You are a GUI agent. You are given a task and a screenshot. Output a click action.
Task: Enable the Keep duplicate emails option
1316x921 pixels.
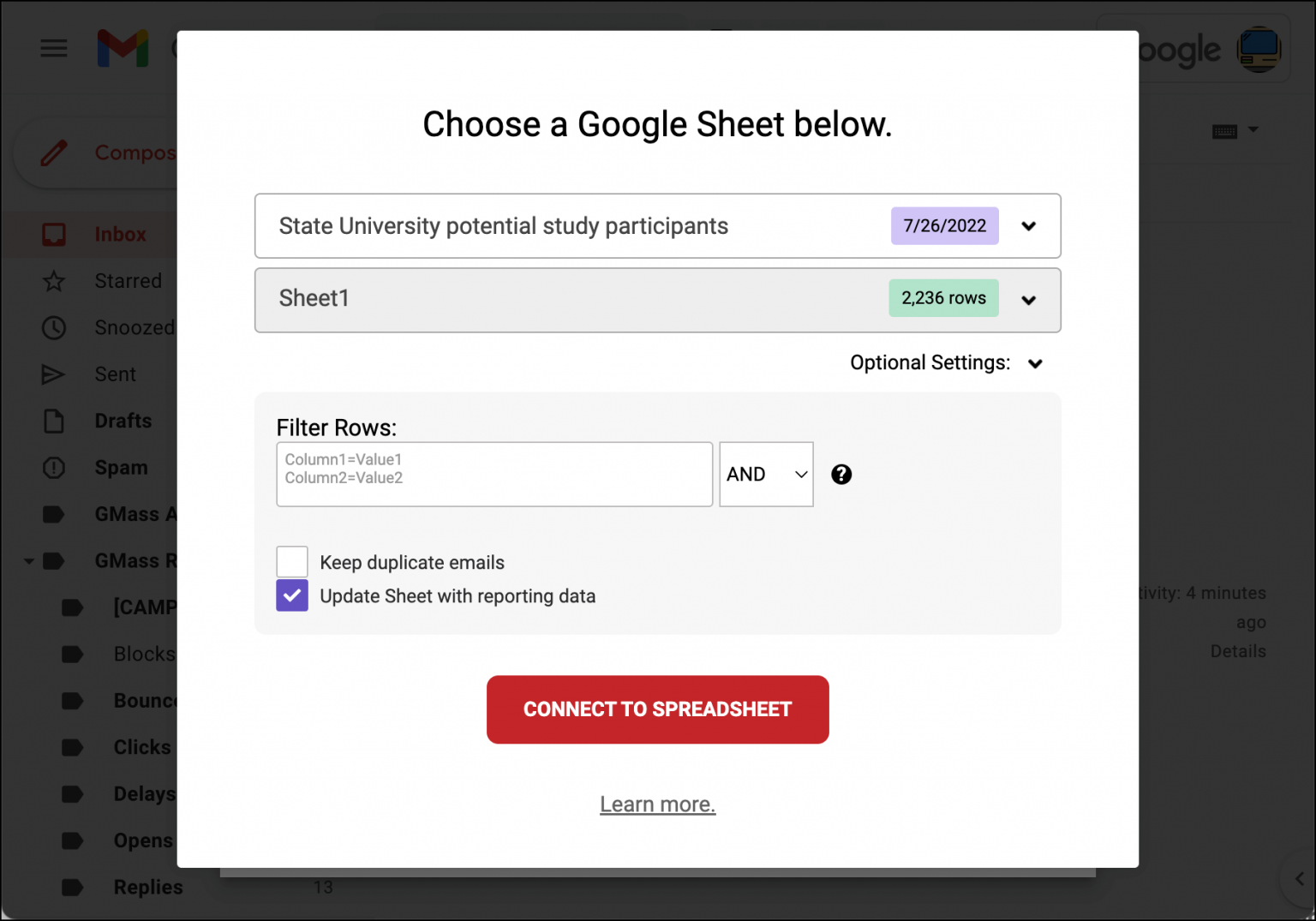coord(291,561)
